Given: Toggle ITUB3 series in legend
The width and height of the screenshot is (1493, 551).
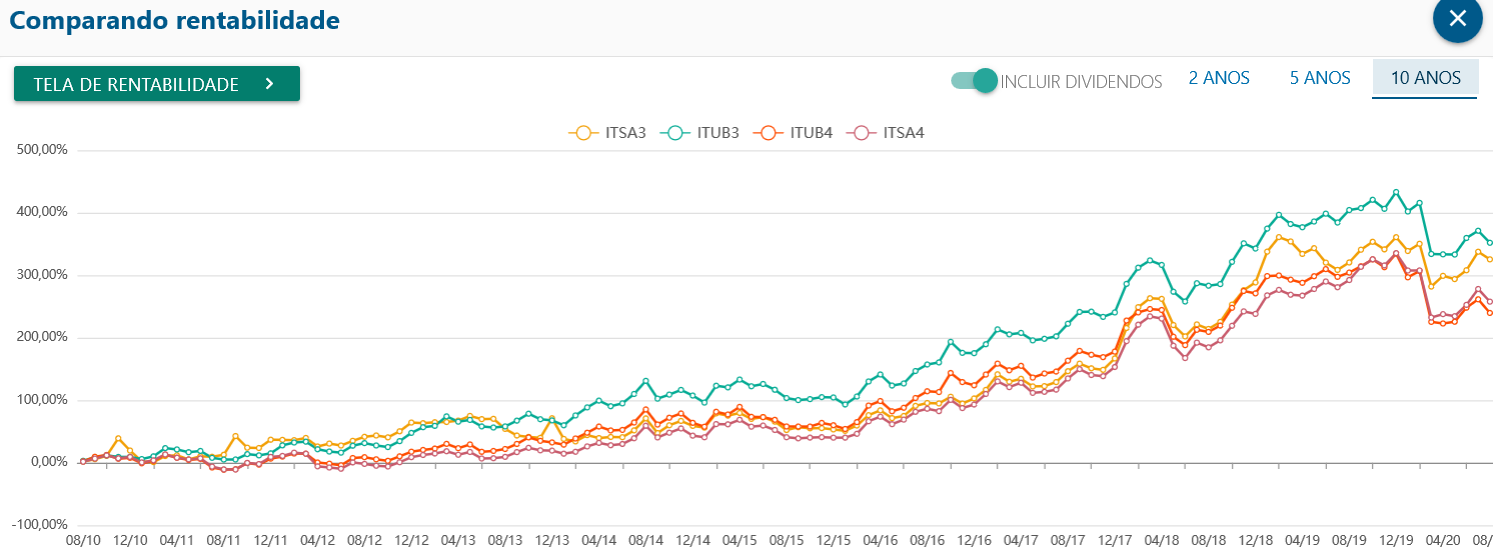Looking at the screenshot, I should pyautogui.click(x=700, y=132).
